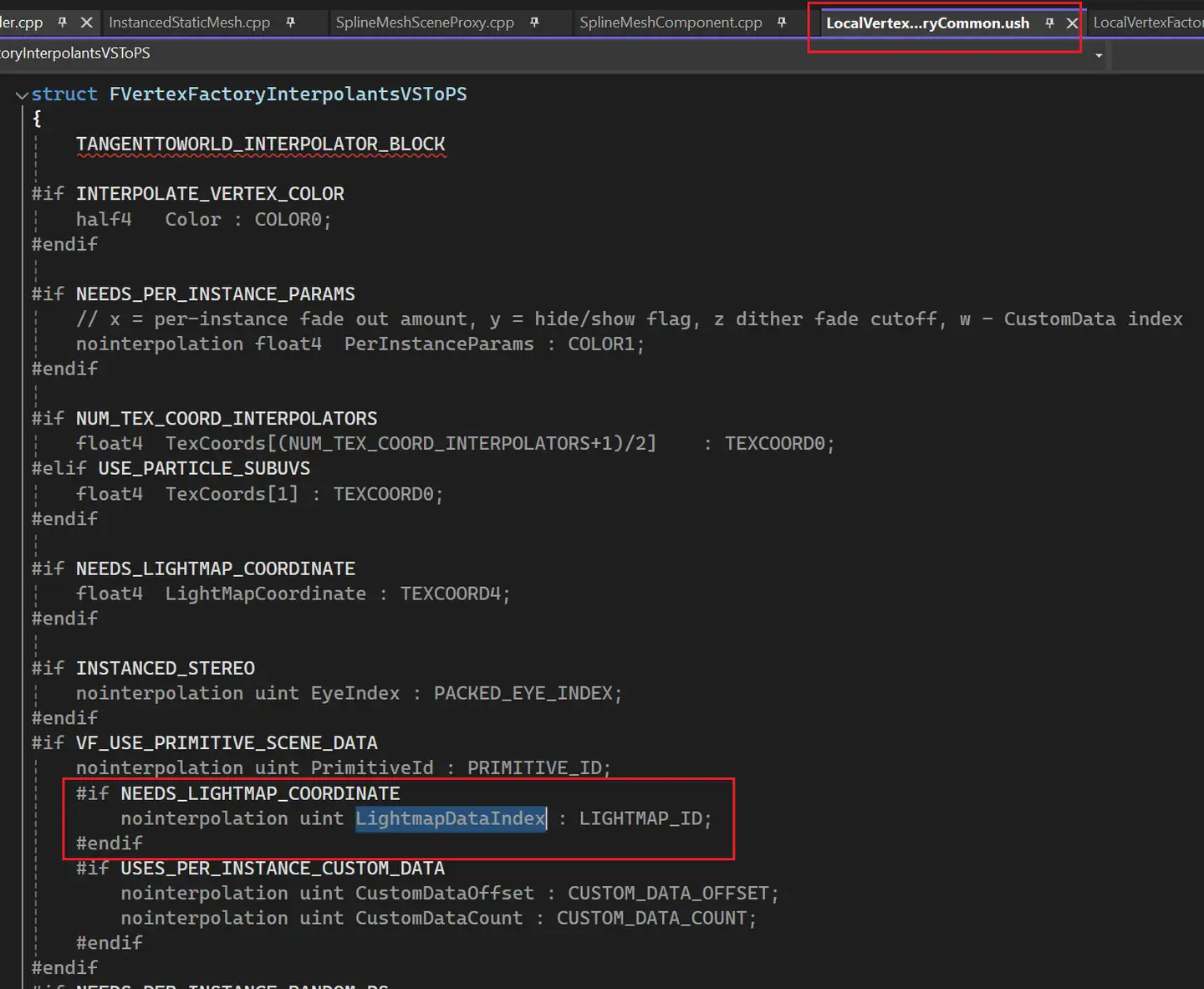
Task: Click the X icon on the ler.cpp tab
Action: (x=87, y=23)
